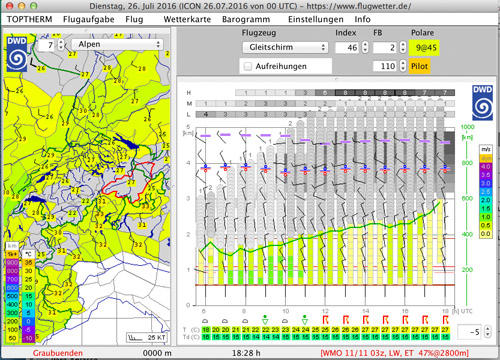Click the yellow 9@45 Polare button
This screenshot has width=500, height=360.
pyautogui.click(x=424, y=47)
